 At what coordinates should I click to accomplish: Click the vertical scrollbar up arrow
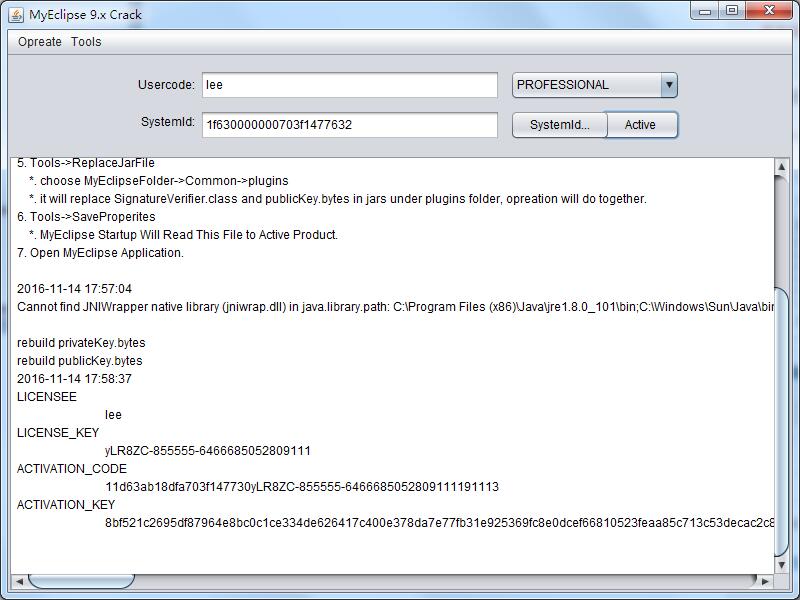click(x=782, y=167)
